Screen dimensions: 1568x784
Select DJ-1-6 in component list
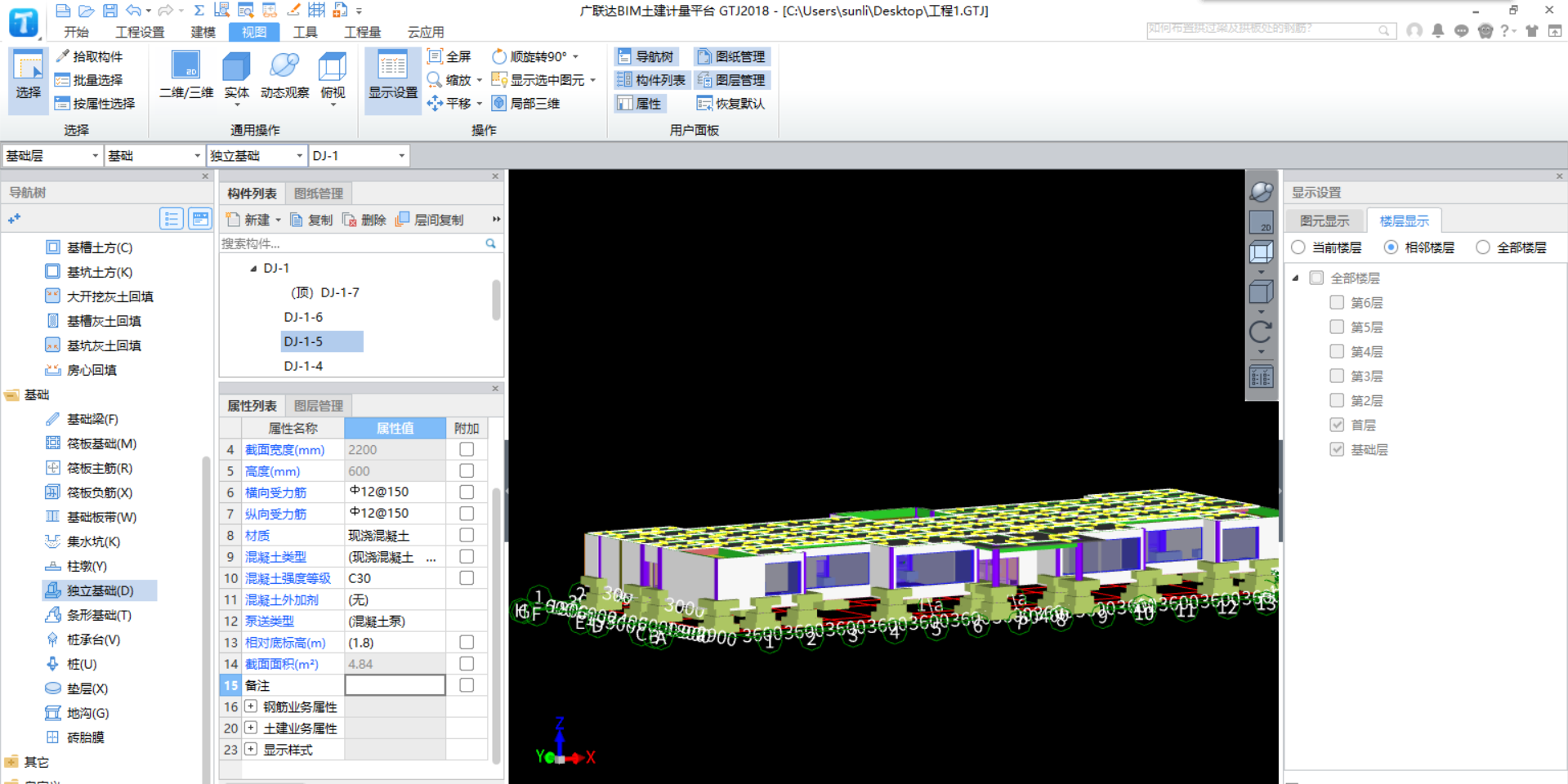[303, 317]
